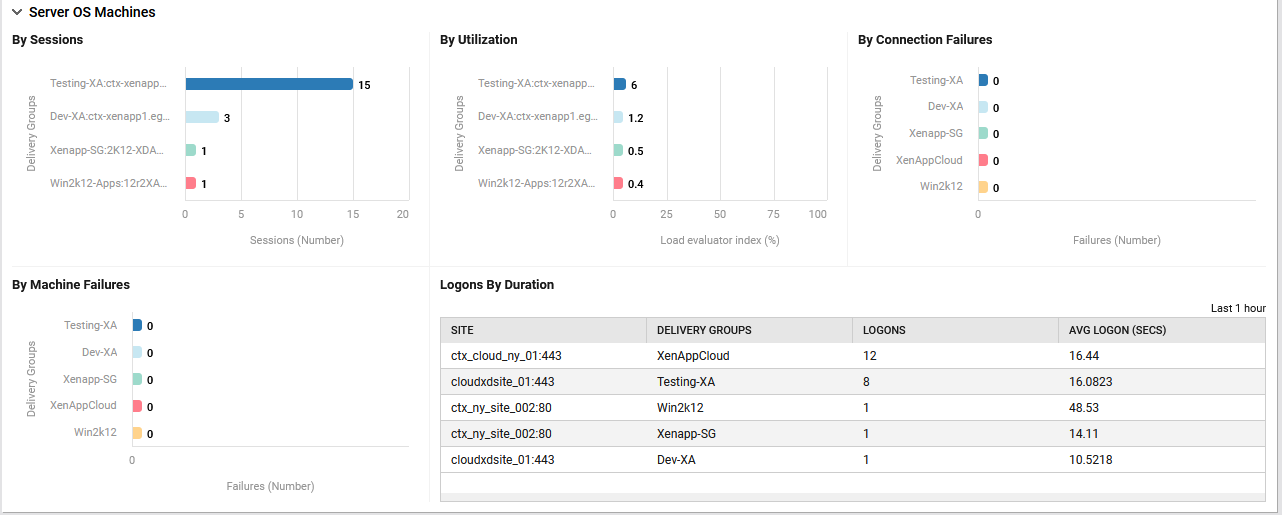Viewport: 1282px width, 515px height.
Task: Click Testing-XA utilization bar showing 6
Action: tap(619, 84)
